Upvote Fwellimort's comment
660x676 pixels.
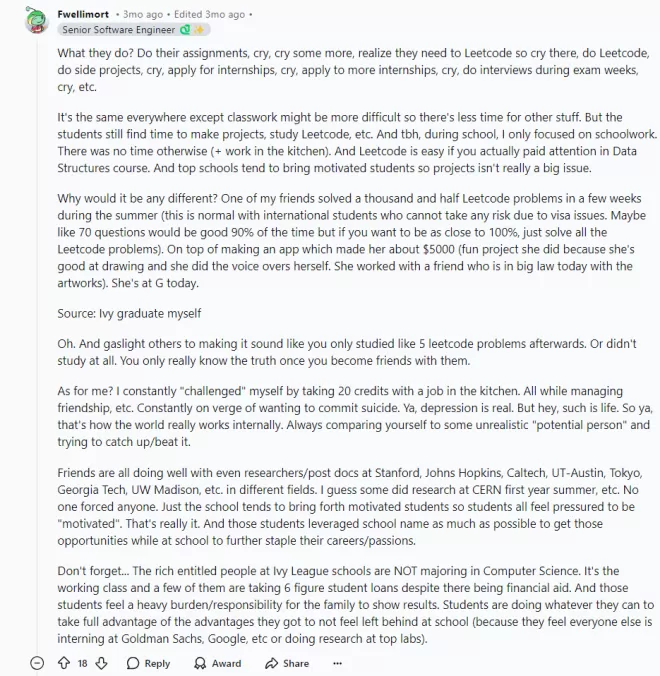click(x=64, y=663)
